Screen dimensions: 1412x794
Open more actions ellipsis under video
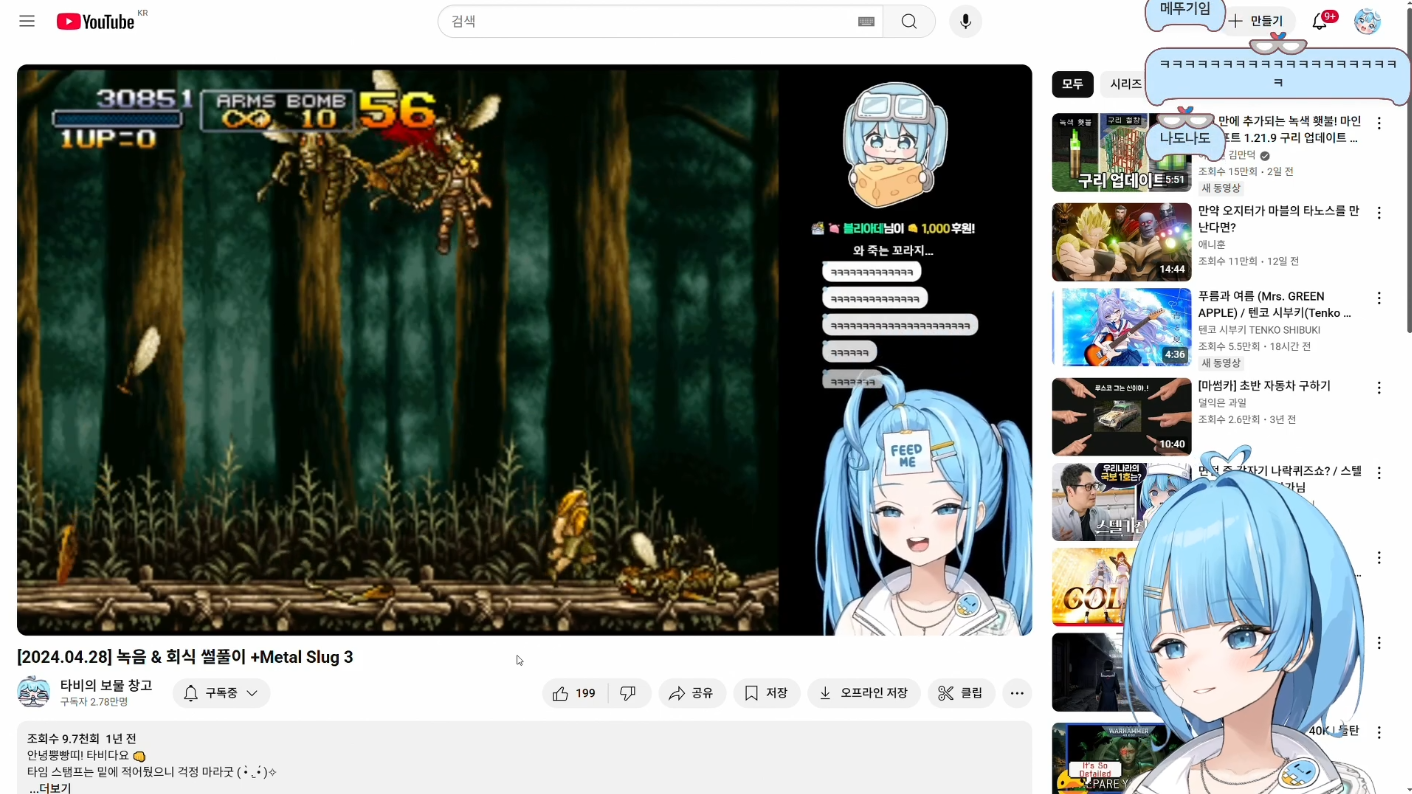tap(1017, 693)
